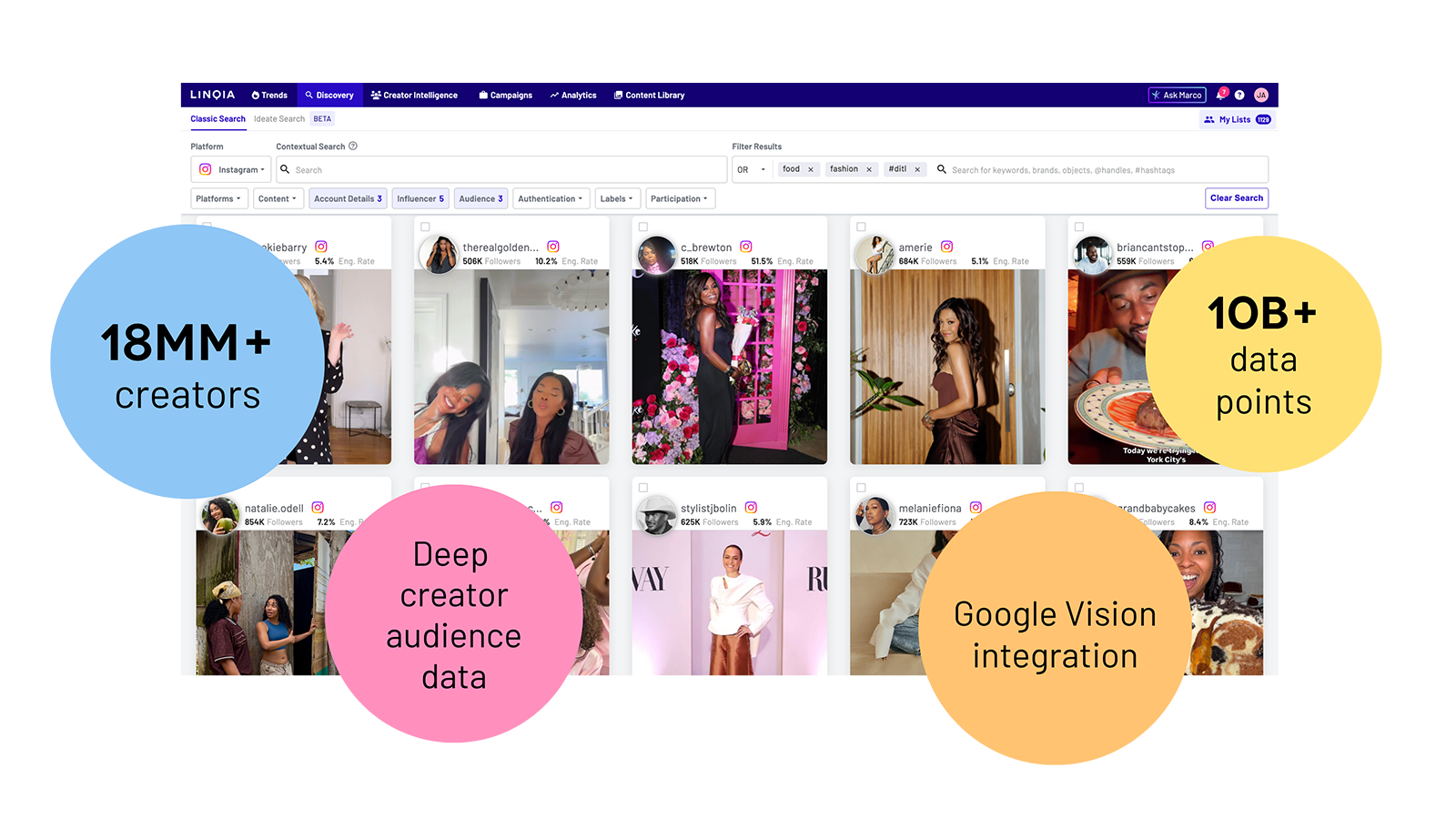The image size is (1456, 819).
Task: Open the OR operator dropdown
Action: click(x=752, y=169)
